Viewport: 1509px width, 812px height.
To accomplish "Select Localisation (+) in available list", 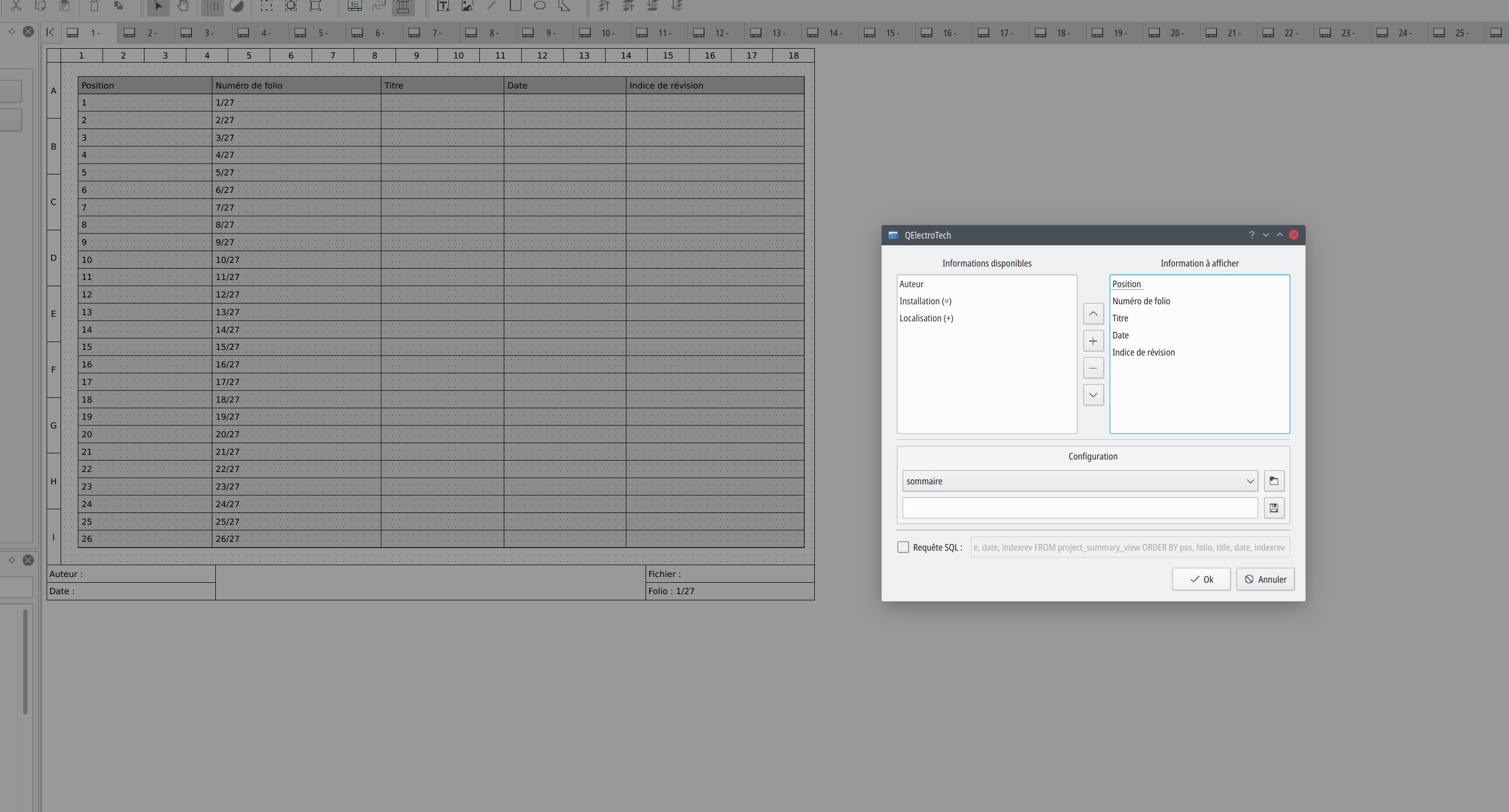I will [x=926, y=318].
